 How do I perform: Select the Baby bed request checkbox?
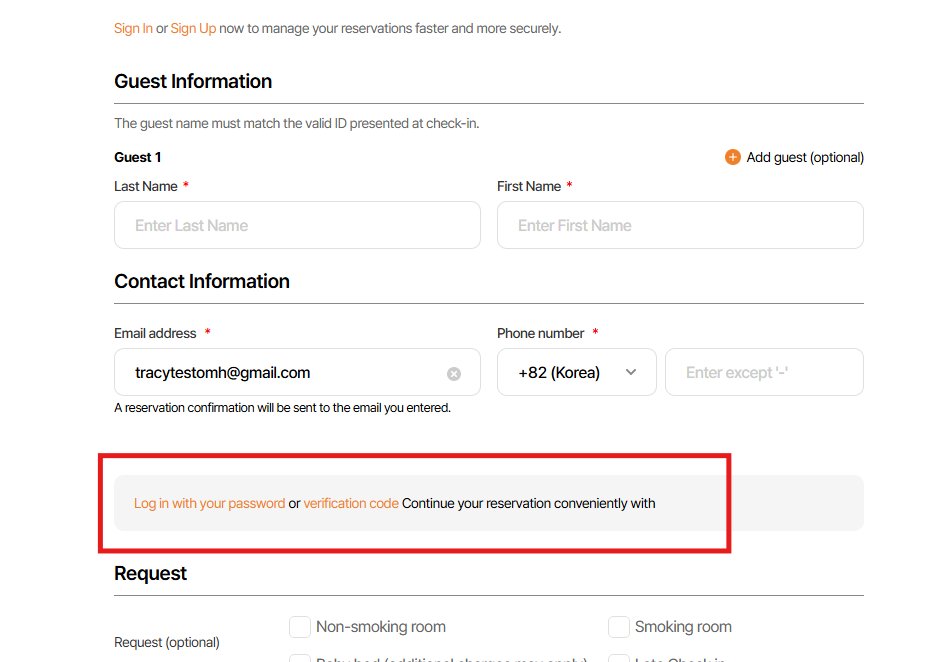coord(300,659)
